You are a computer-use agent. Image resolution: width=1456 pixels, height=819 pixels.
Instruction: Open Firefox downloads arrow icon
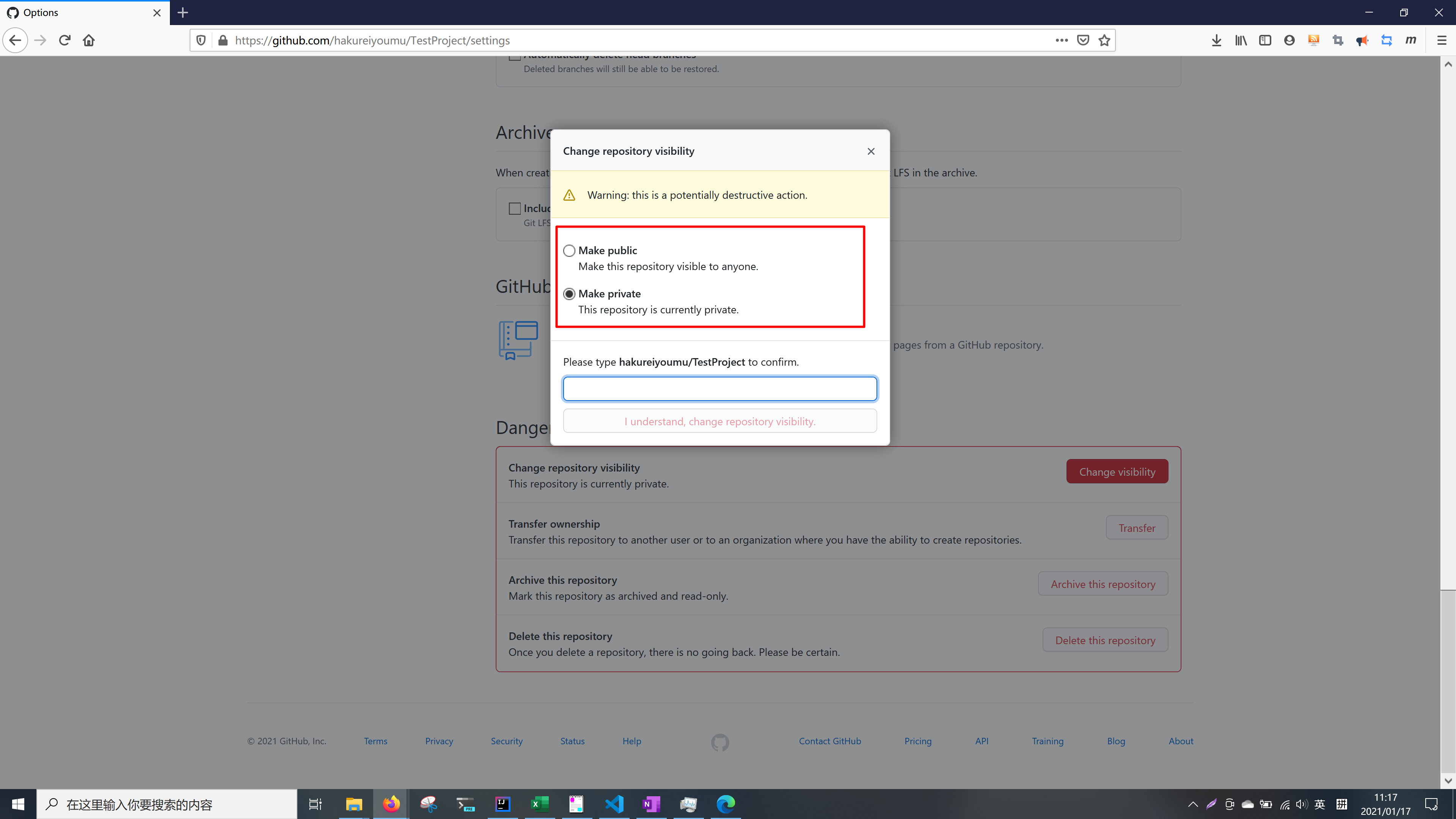coord(1216,40)
